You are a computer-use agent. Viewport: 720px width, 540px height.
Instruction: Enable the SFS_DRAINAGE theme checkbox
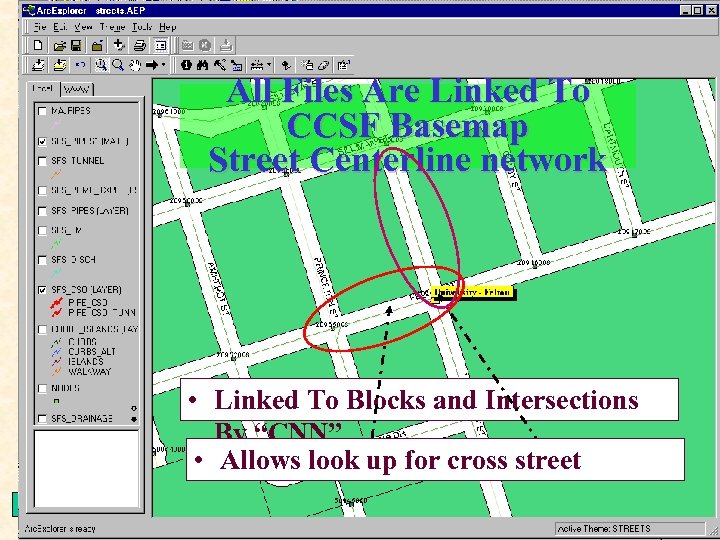tap(42, 419)
